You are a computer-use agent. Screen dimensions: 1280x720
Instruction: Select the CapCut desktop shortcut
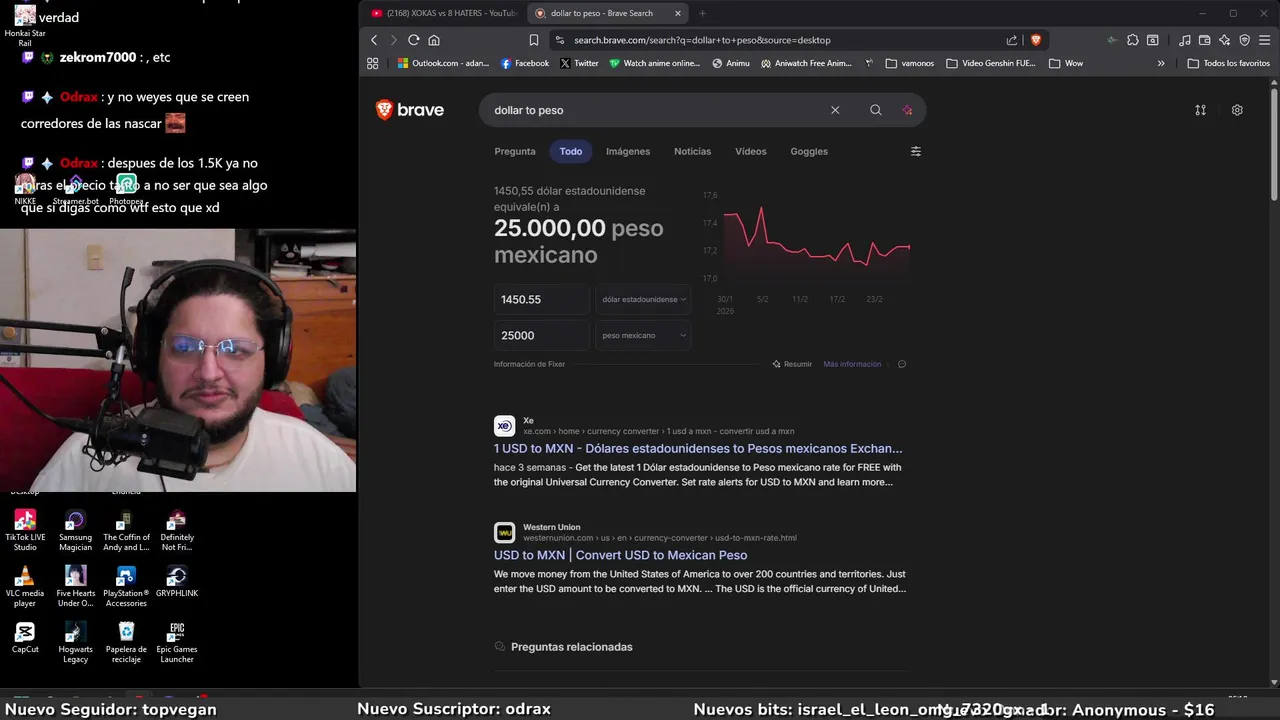(25, 637)
